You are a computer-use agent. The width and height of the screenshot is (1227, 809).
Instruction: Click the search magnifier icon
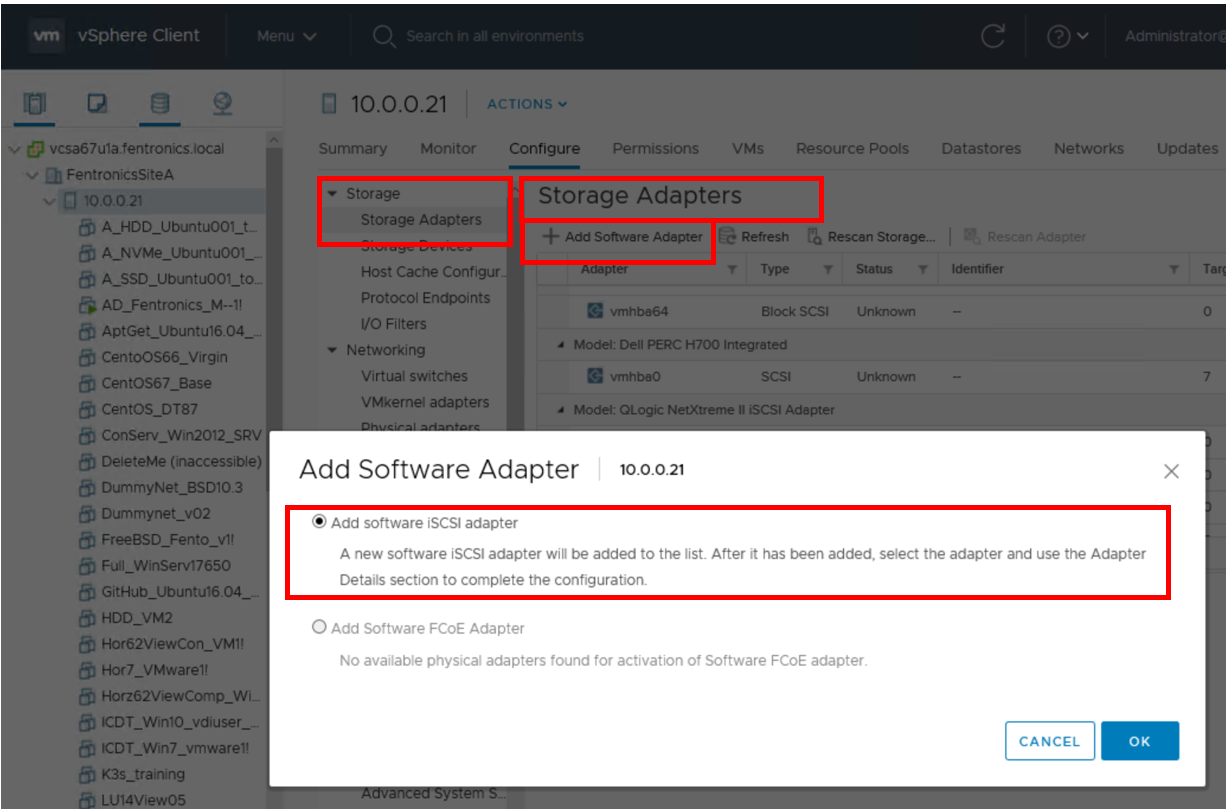pos(384,36)
